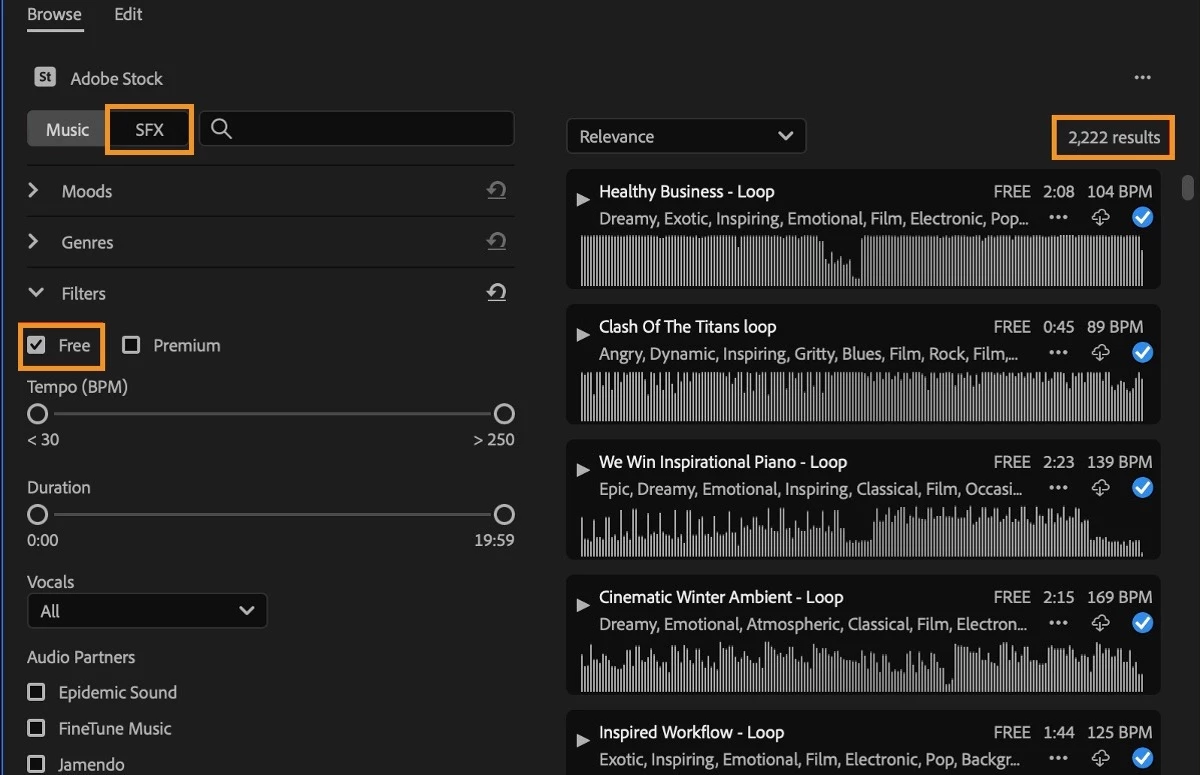Viewport: 1200px width, 775px height.
Task: Click the We Win Inspirational Piano waveform
Action: (862, 530)
